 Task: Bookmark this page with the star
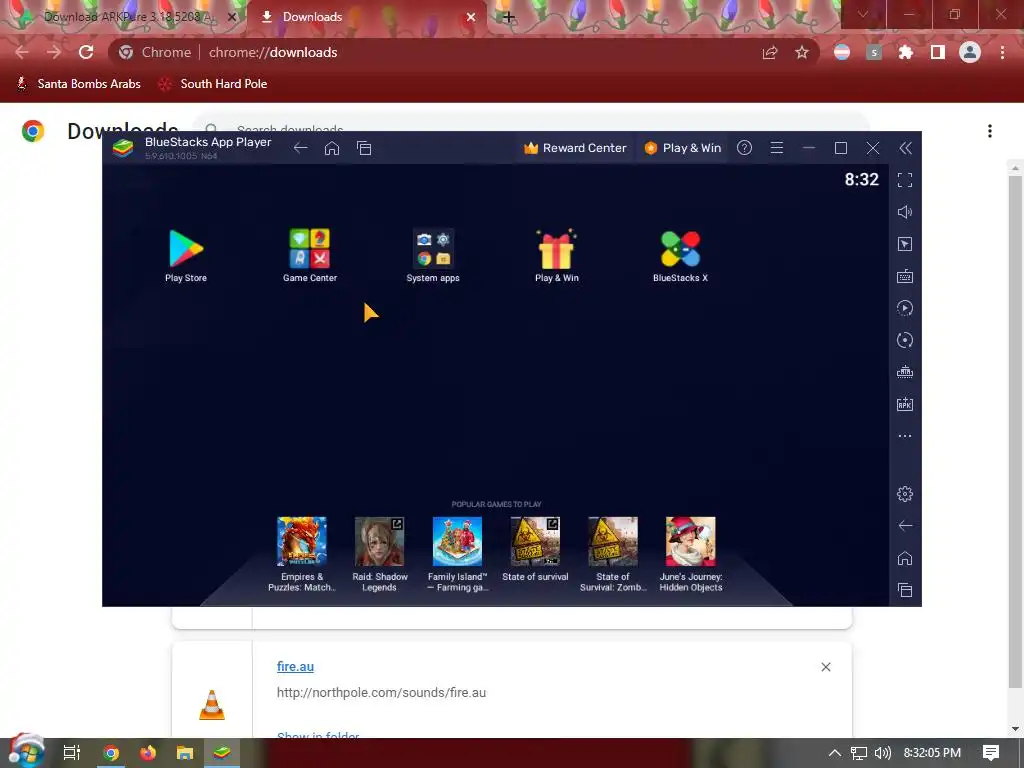[802, 52]
